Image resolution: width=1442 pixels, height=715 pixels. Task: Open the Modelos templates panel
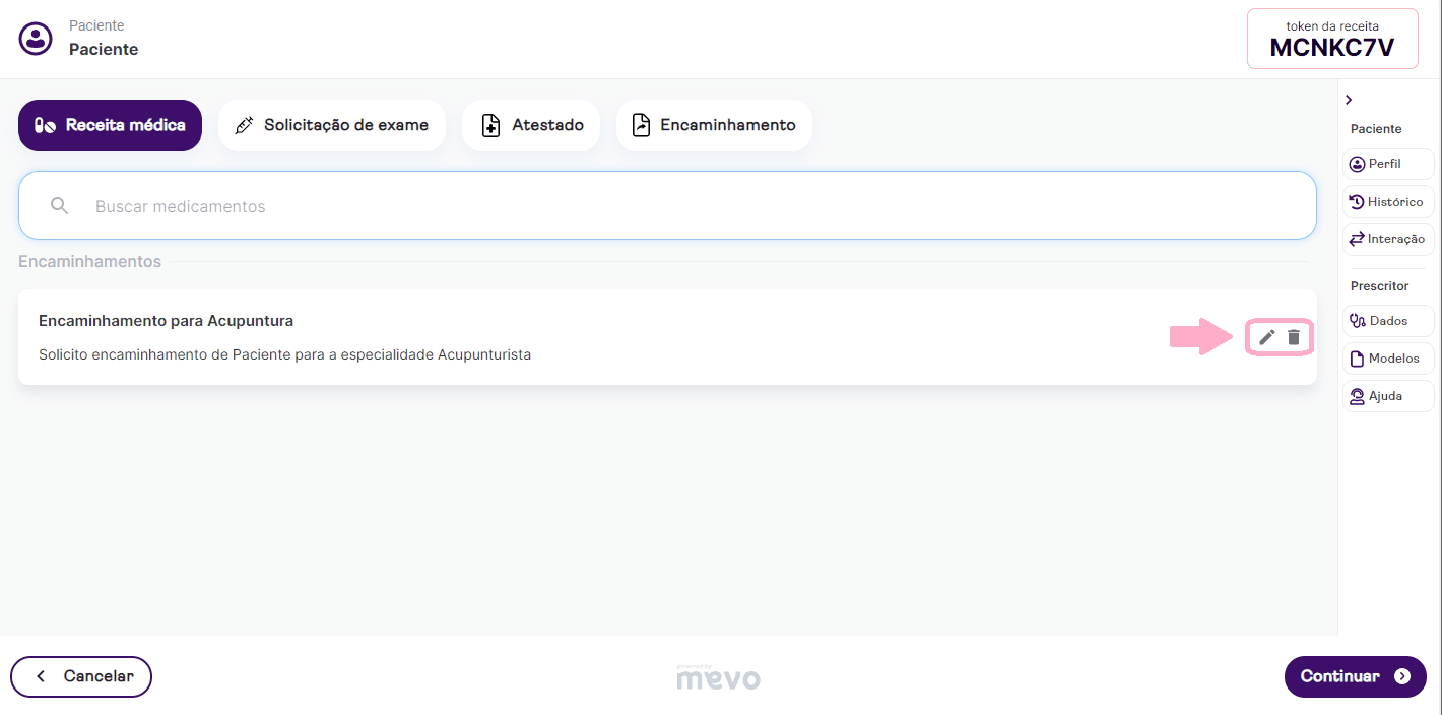pos(1387,359)
